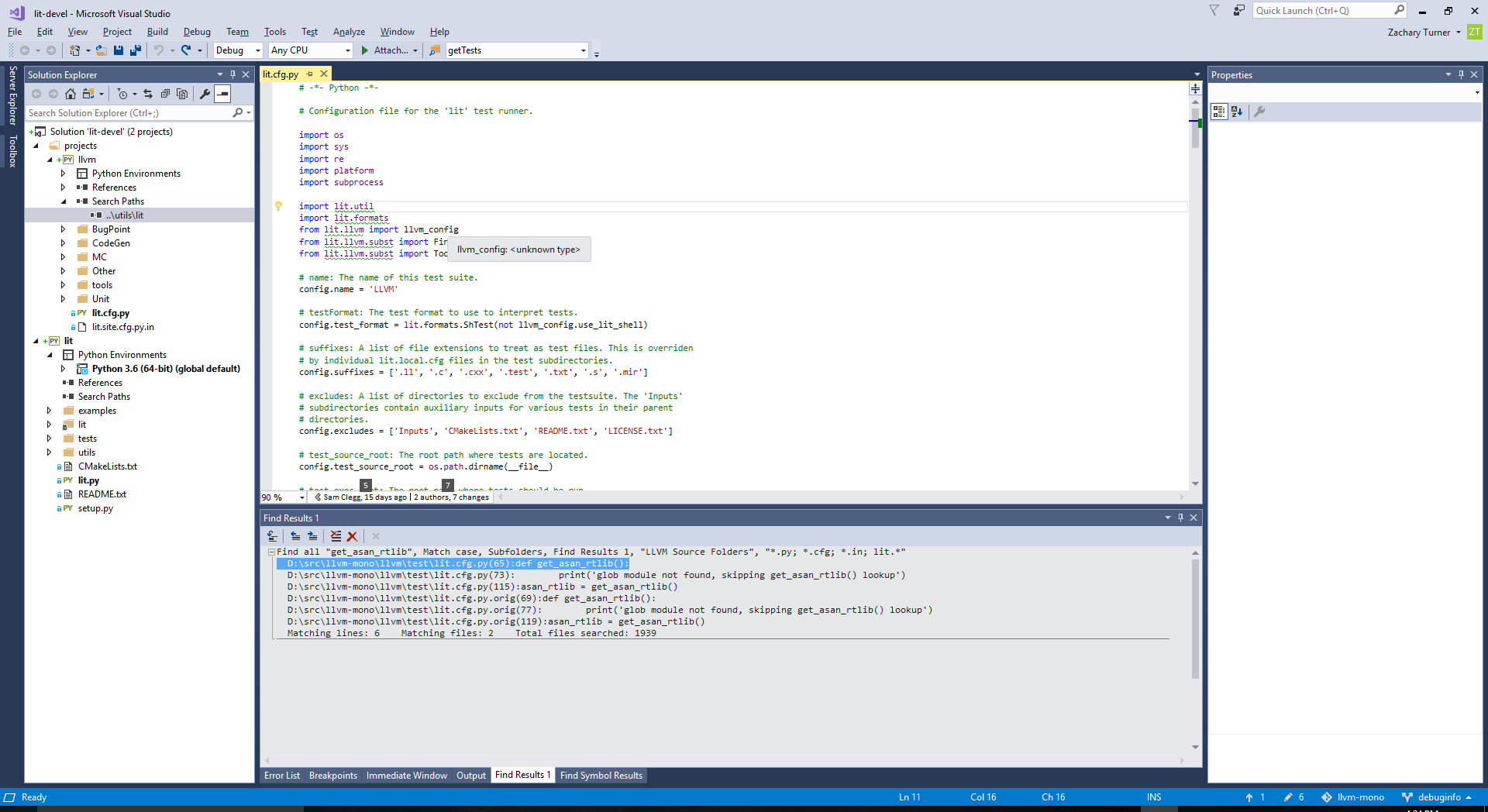Toggle the pin on lit.cfg.py tab
Image resolution: width=1488 pixels, height=812 pixels.
tap(309, 74)
